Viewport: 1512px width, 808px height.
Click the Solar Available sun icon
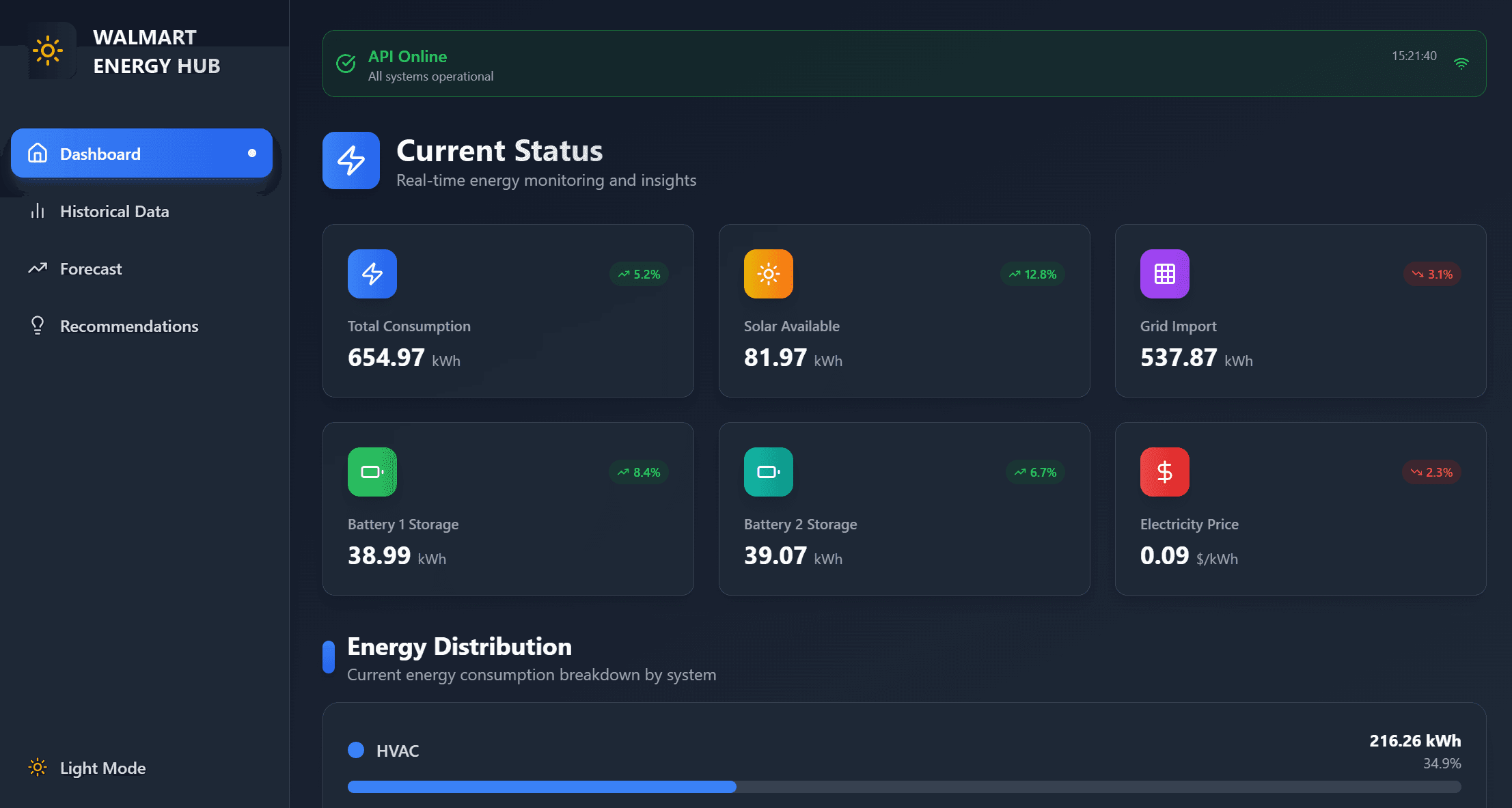(769, 274)
